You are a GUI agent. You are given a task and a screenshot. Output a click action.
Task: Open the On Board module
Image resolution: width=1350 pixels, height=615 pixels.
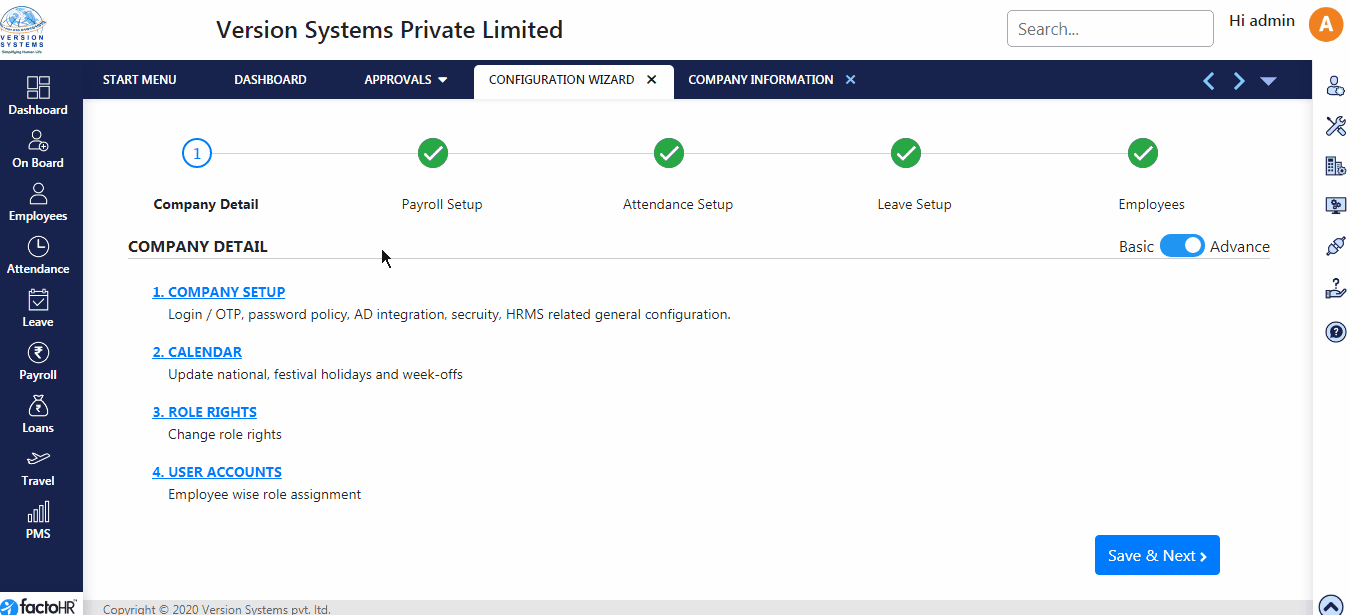click(x=38, y=141)
